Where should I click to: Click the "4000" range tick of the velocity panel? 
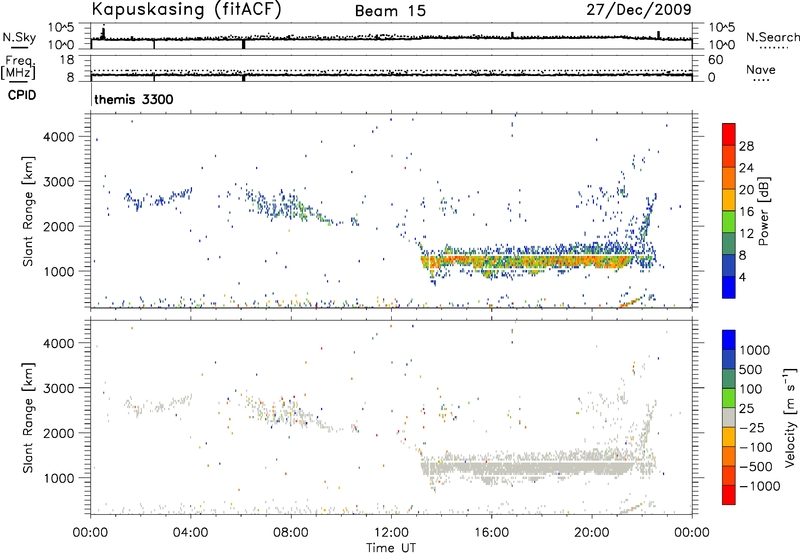(58, 343)
